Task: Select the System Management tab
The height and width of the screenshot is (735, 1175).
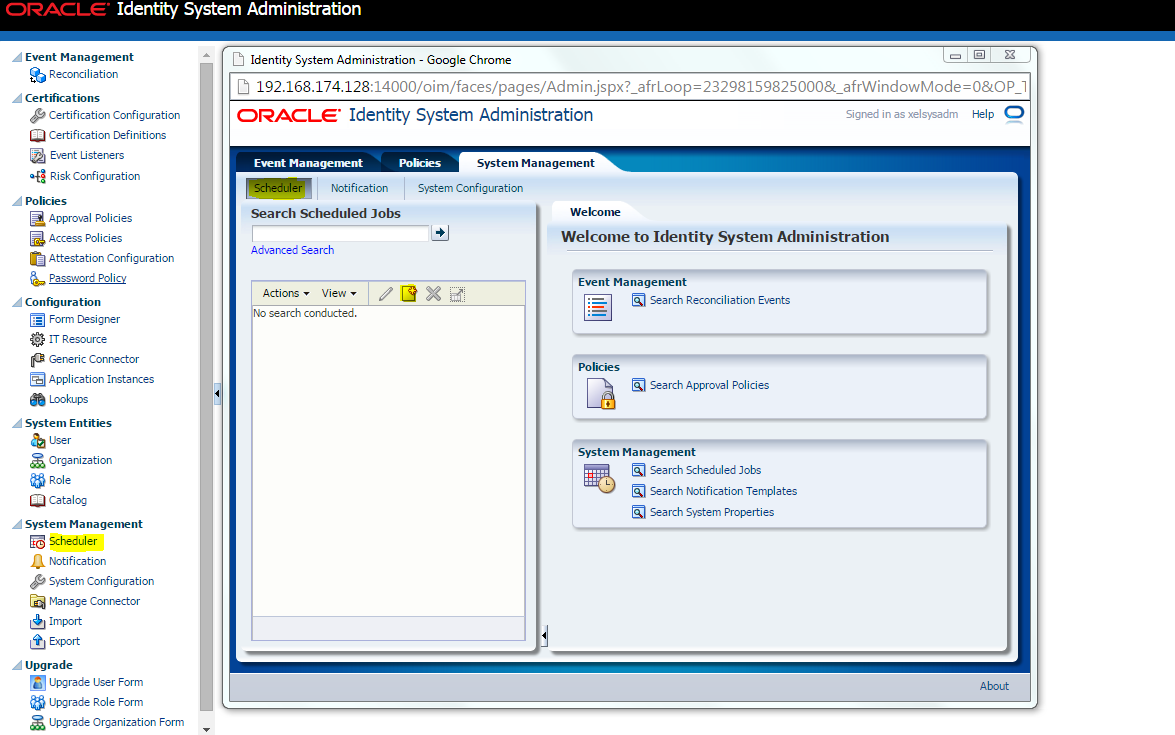Action: [x=536, y=163]
